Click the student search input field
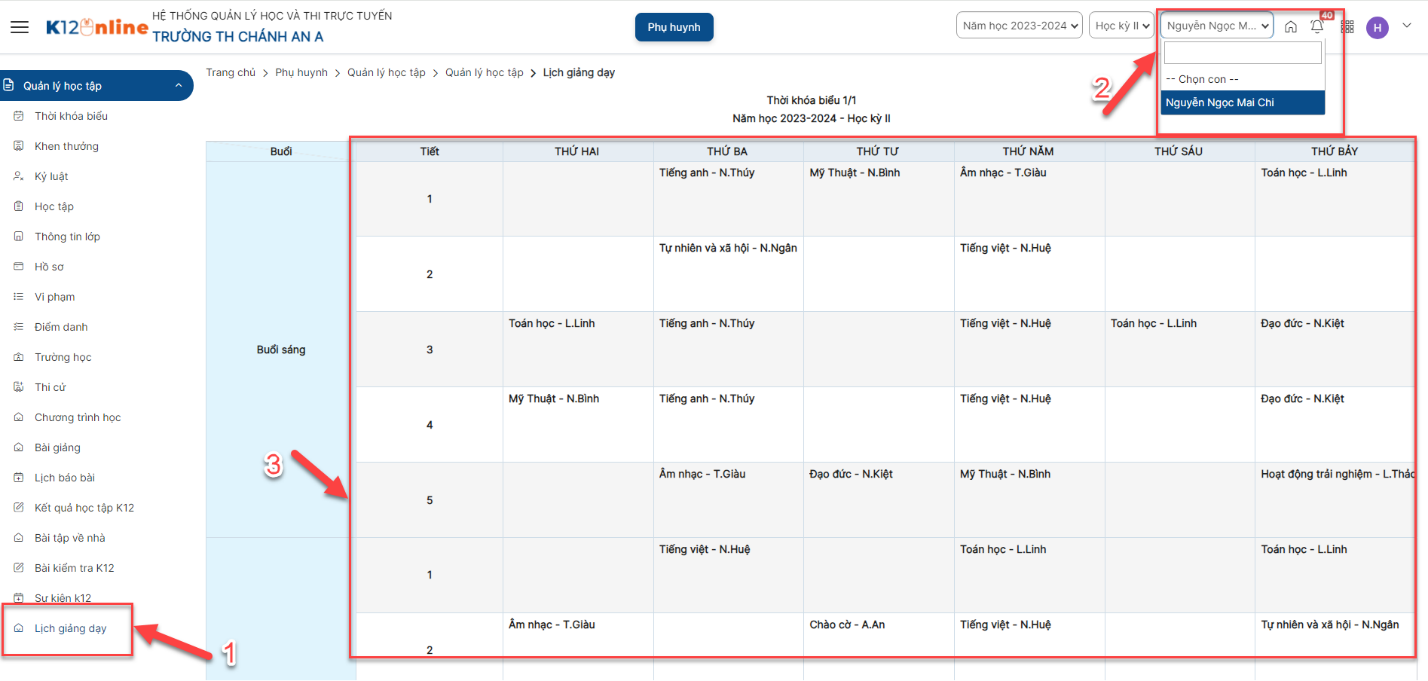The height and width of the screenshot is (681, 1428). pyautogui.click(x=1242, y=53)
